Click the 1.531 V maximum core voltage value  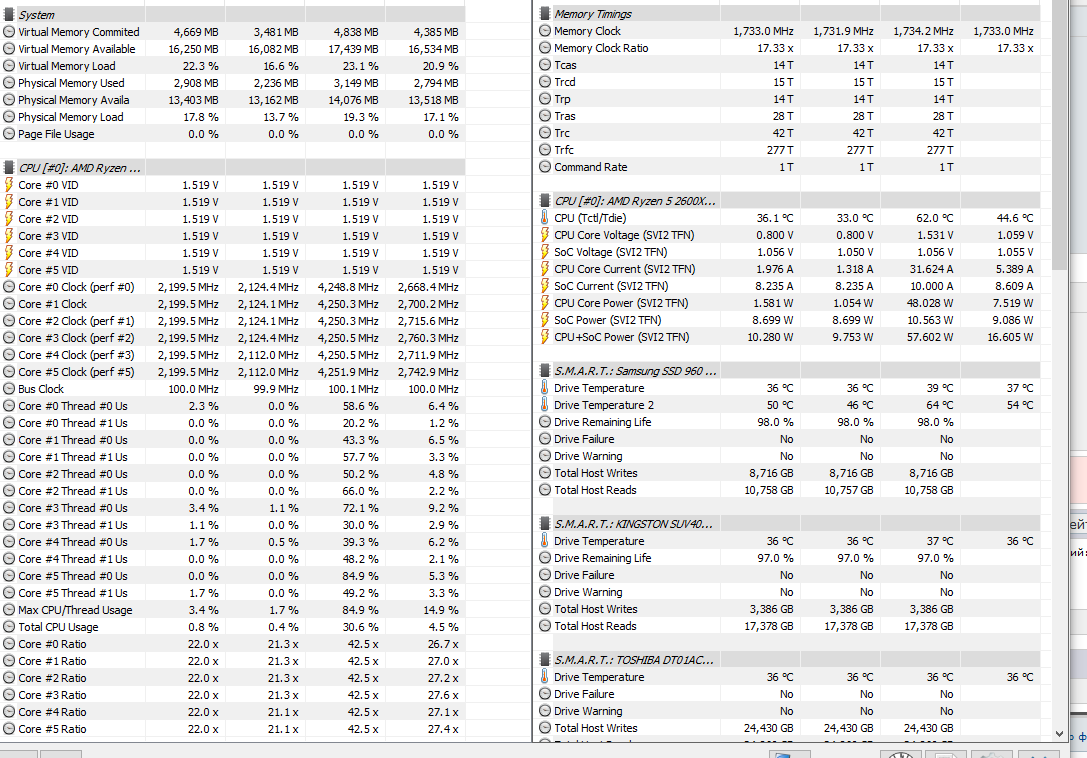click(932, 235)
